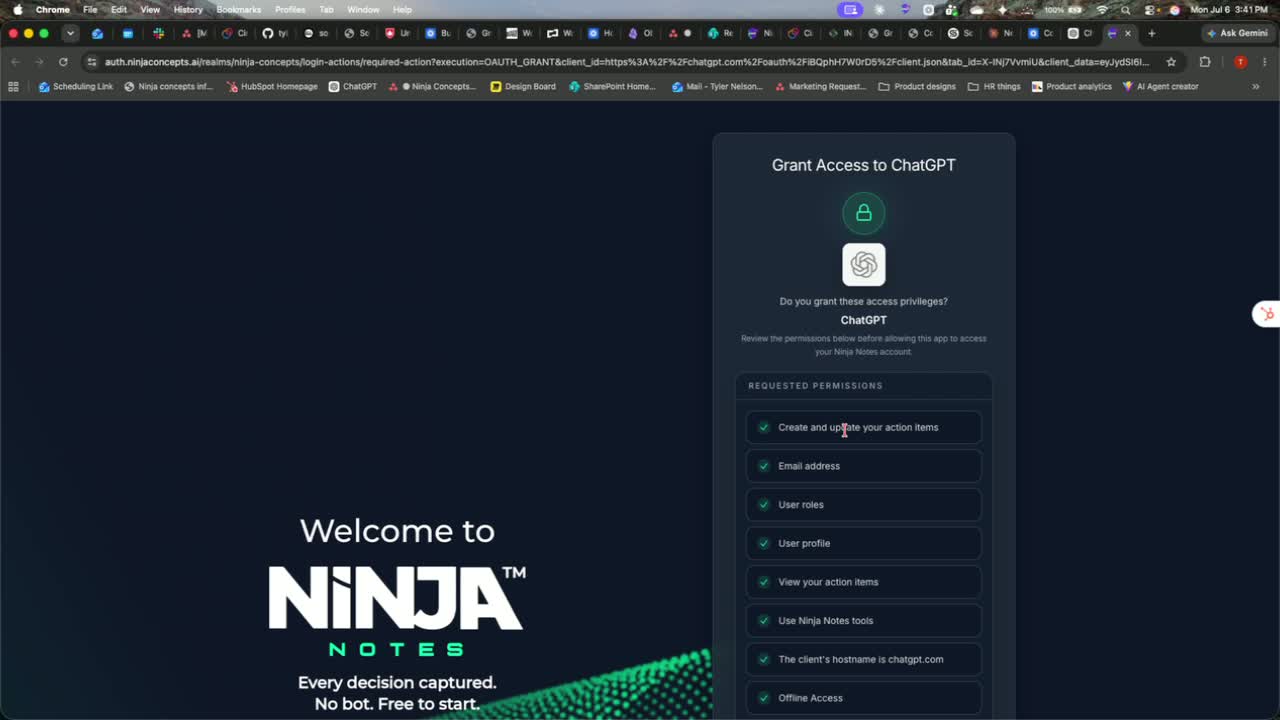The height and width of the screenshot is (720, 1280).
Task: Open the Chrome profile avatar T
Action: pos(1240,62)
